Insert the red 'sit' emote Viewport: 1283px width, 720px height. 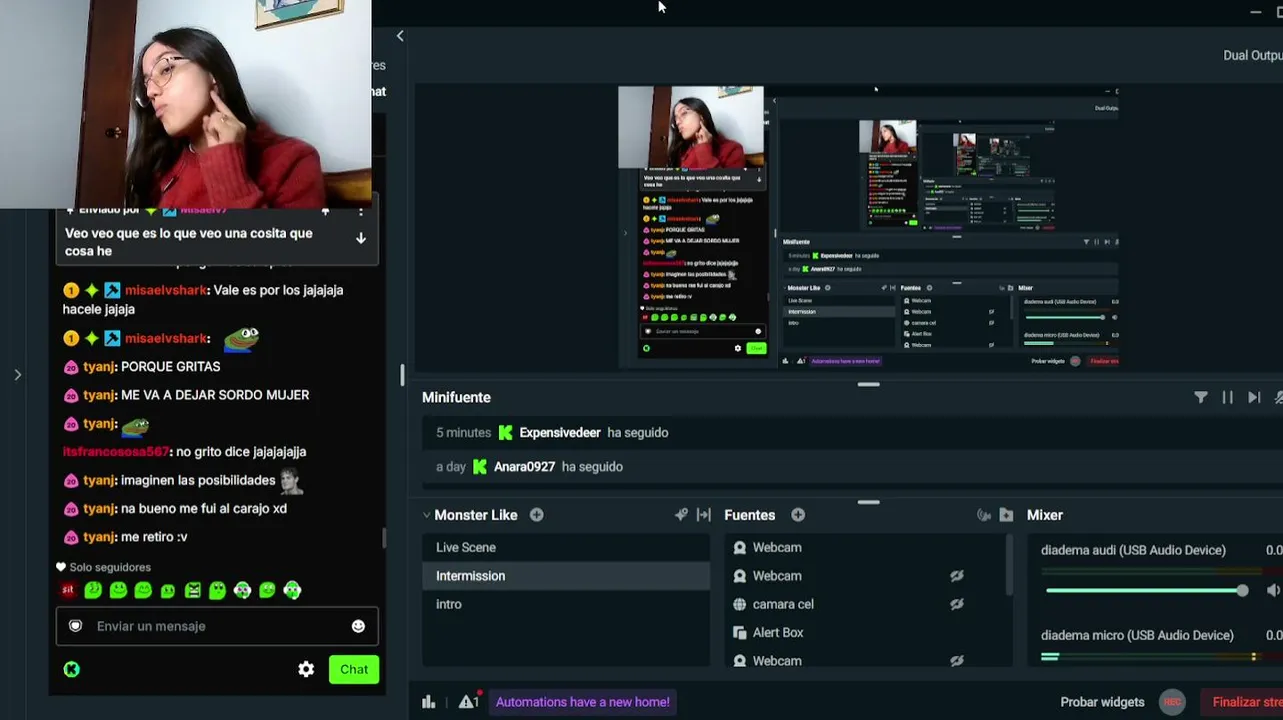pos(68,590)
